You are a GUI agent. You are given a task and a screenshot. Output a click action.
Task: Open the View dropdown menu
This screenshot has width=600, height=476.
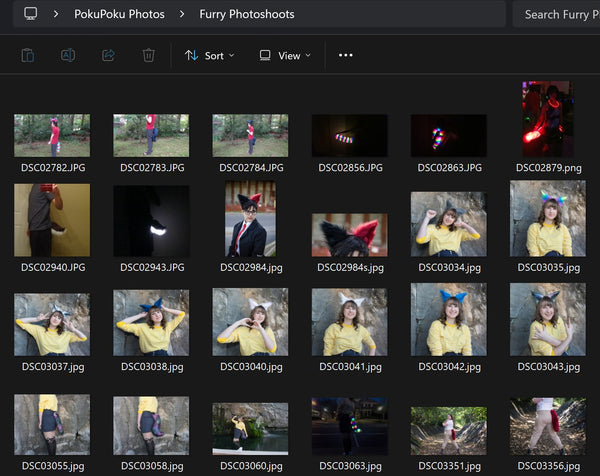pos(285,56)
